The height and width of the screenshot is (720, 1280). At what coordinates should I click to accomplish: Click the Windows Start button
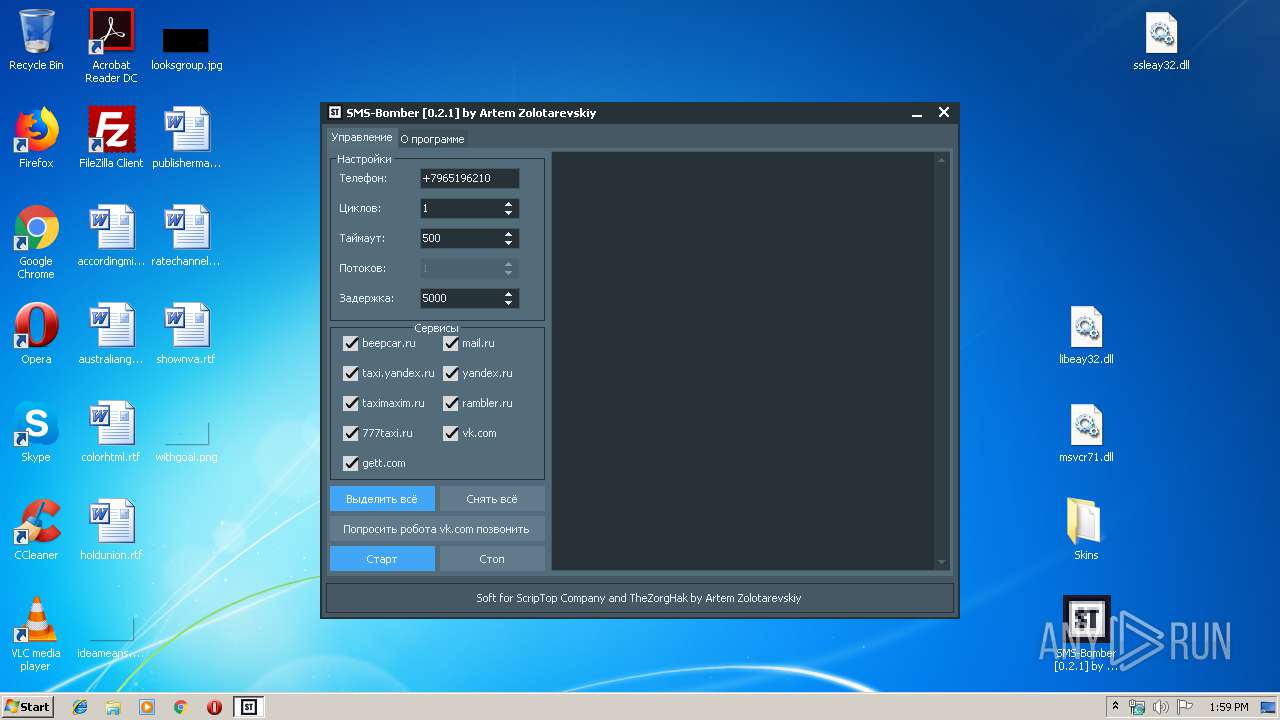point(28,707)
